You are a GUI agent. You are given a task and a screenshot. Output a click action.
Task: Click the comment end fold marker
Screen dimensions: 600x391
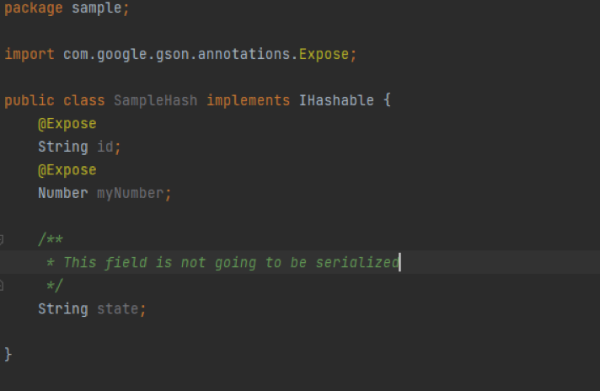tap(2, 286)
